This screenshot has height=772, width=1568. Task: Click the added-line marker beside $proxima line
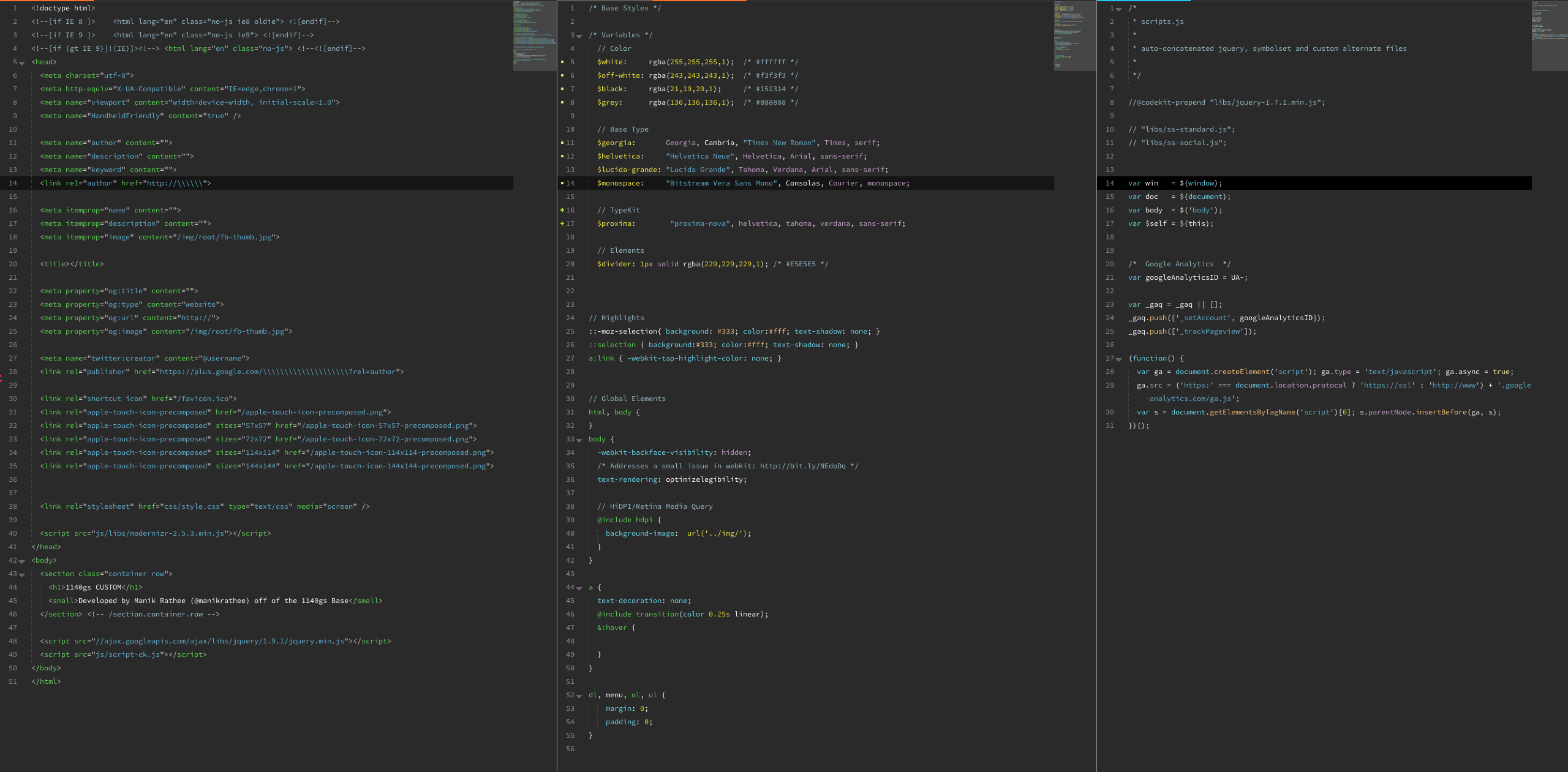pyautogui.click(x=562, y=223)
